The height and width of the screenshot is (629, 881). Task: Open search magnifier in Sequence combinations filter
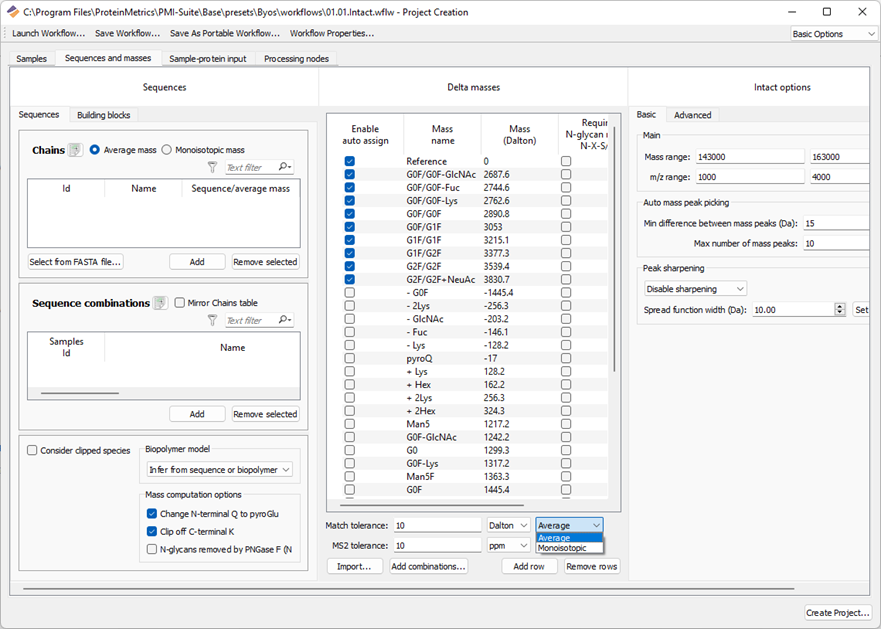click(284, 320)
